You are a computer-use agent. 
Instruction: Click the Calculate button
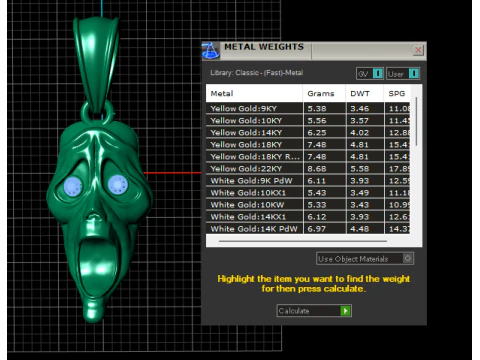(x=314, y=311)
